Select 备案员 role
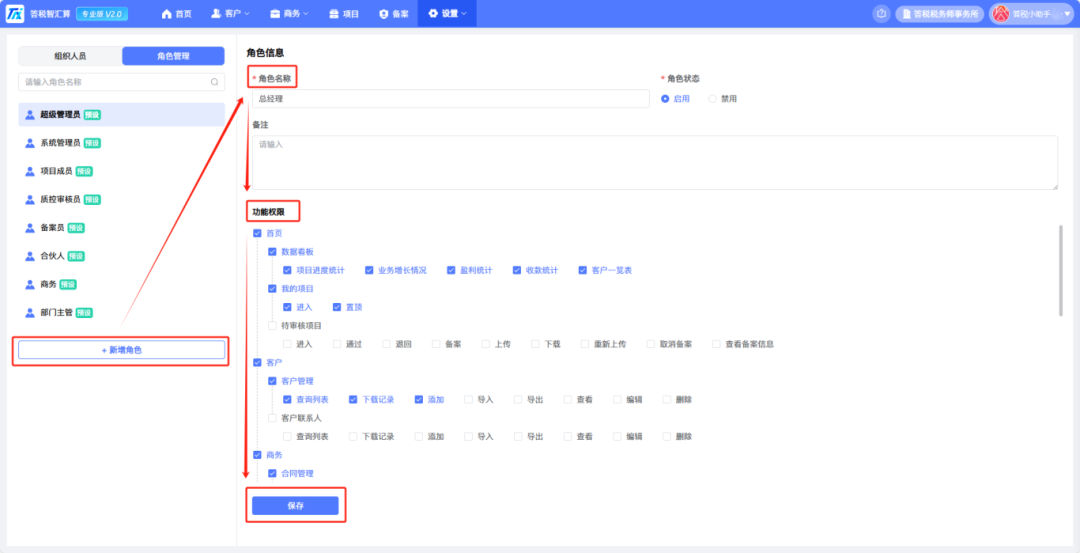 [121, 228]
